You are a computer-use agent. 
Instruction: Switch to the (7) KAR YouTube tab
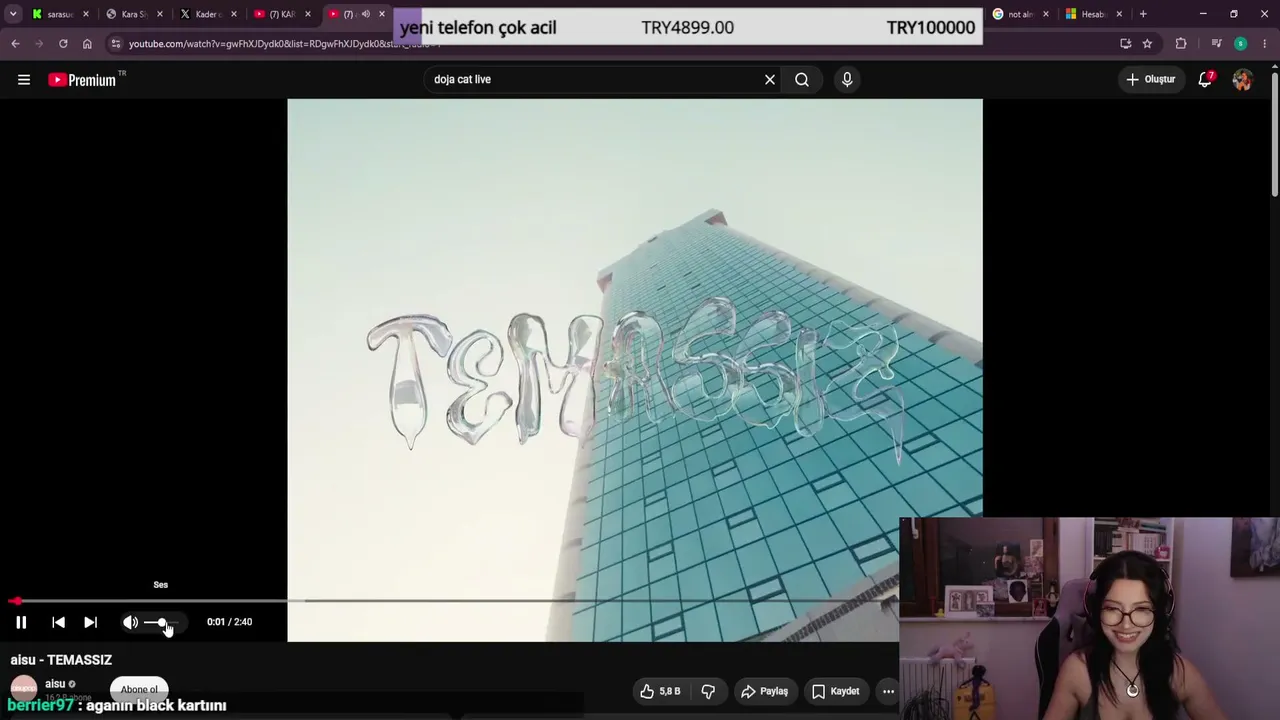[281, 14]
